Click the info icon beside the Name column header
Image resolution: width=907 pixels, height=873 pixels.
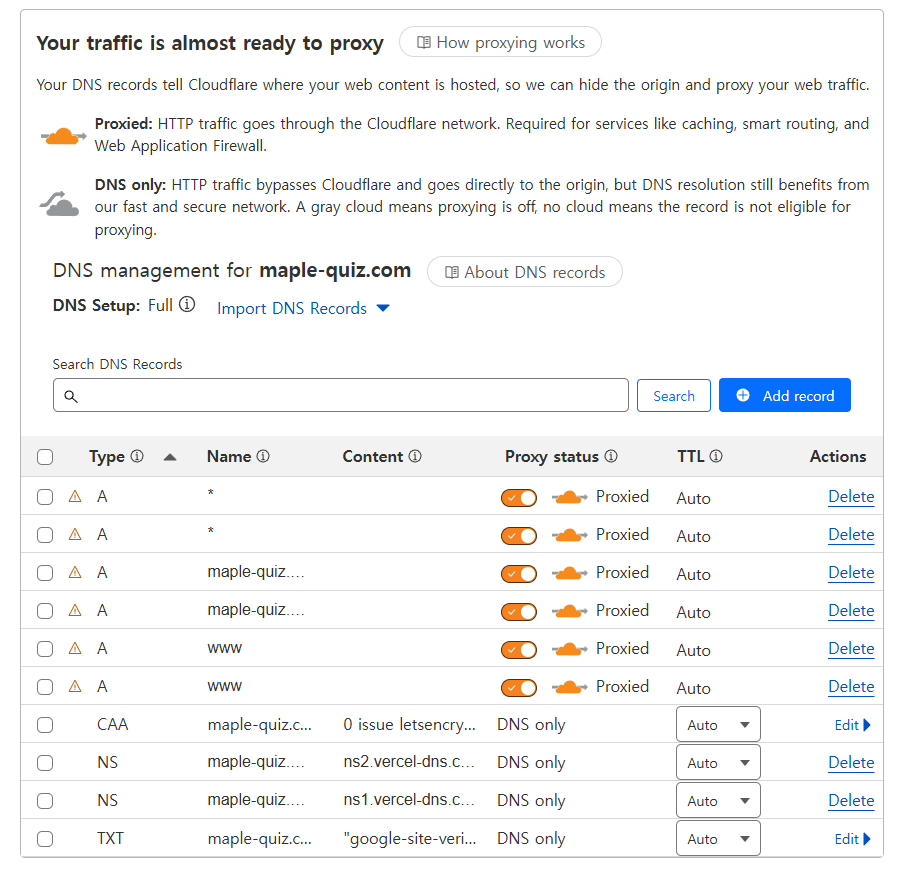pos(263,456)
